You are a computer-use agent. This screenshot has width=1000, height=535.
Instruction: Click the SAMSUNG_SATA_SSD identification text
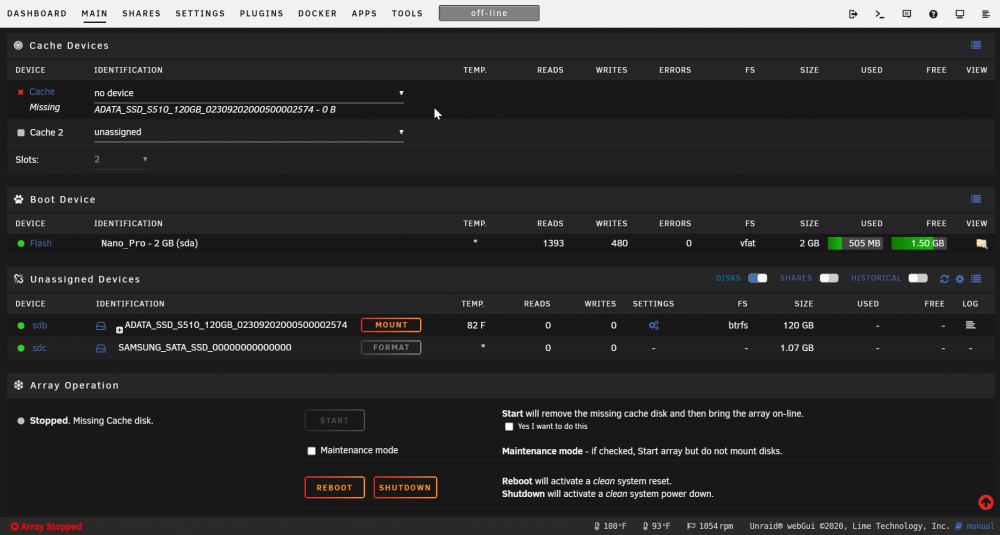[x=205, y=348]
